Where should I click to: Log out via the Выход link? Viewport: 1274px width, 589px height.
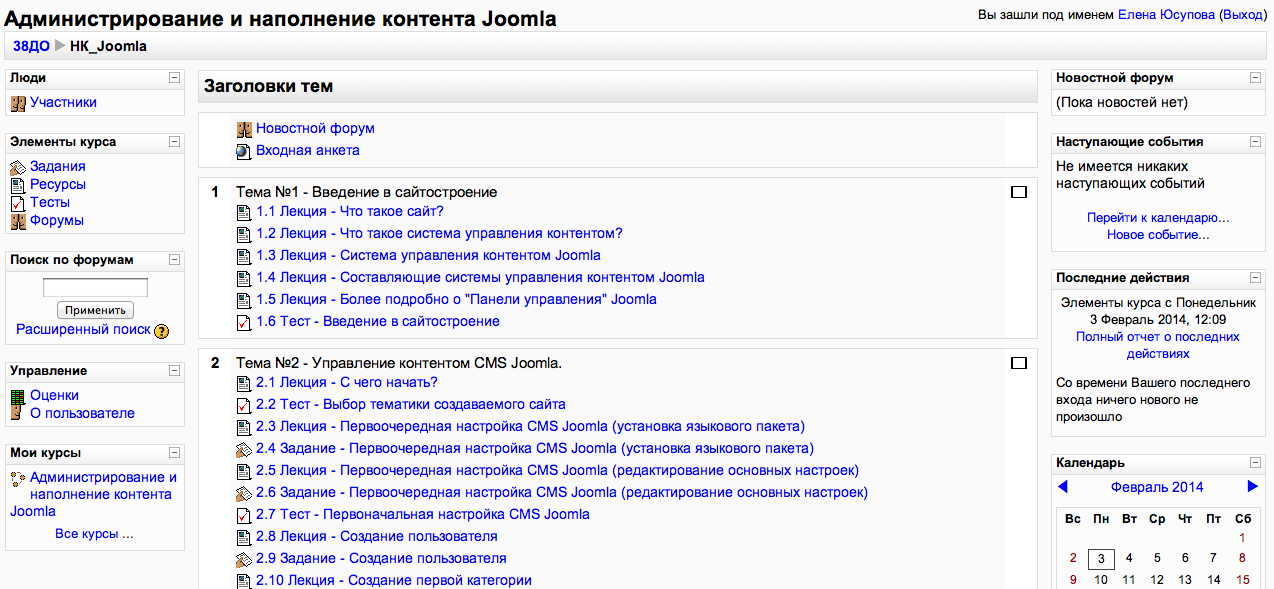pos(1243,15)
